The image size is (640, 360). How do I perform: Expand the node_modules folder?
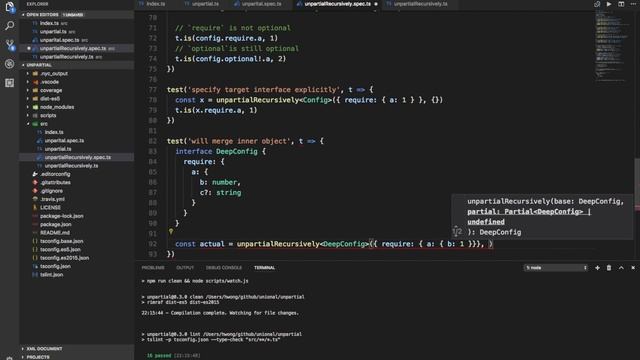coord(57,107)
